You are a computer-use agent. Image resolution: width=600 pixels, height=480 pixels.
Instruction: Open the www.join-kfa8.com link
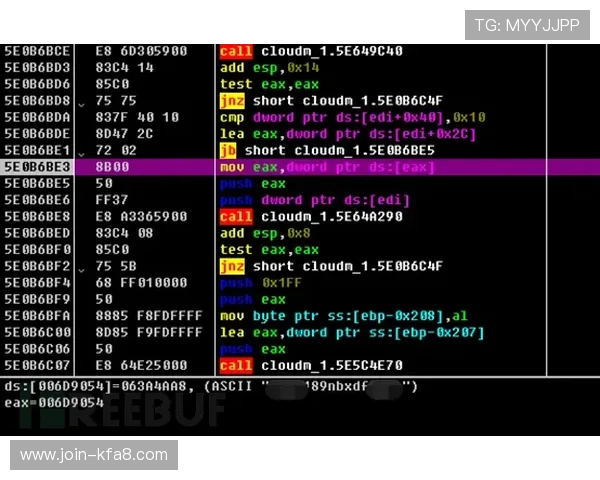pos(94,455)
